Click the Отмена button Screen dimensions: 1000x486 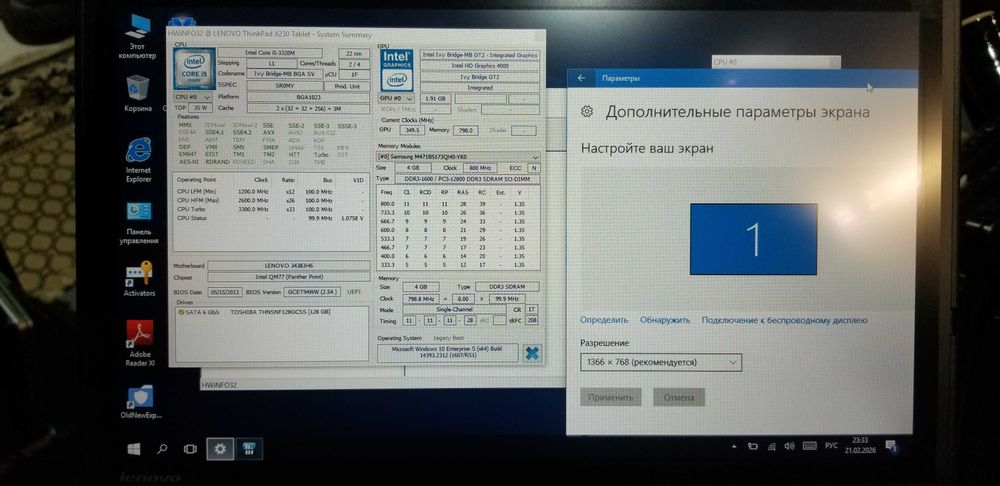[x=679, y=397]
